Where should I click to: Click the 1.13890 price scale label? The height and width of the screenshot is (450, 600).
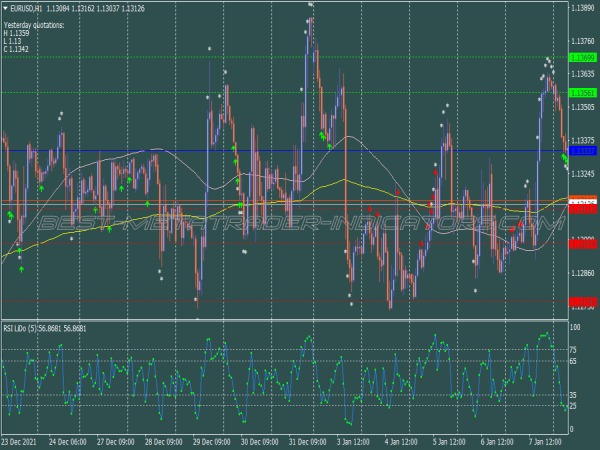point(582,8)
